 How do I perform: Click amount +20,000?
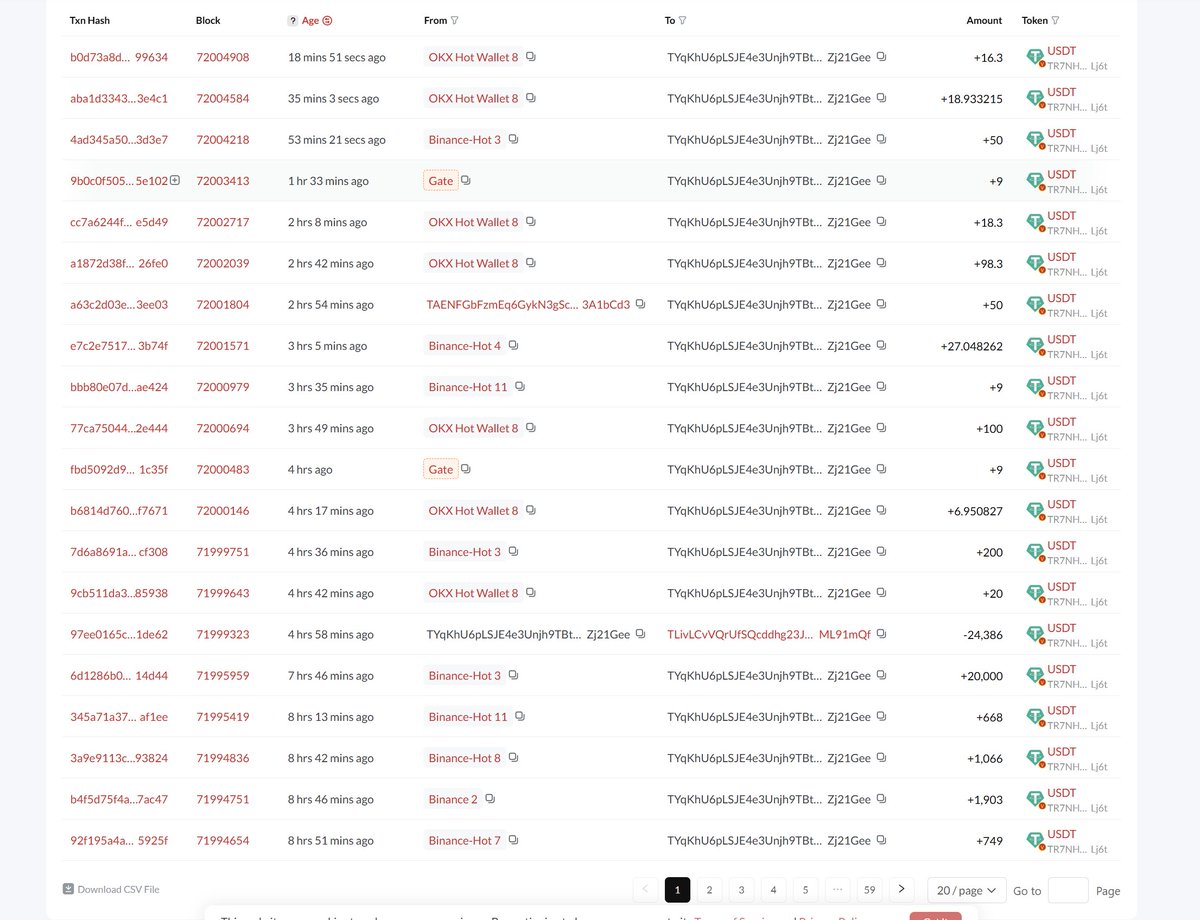981,676
